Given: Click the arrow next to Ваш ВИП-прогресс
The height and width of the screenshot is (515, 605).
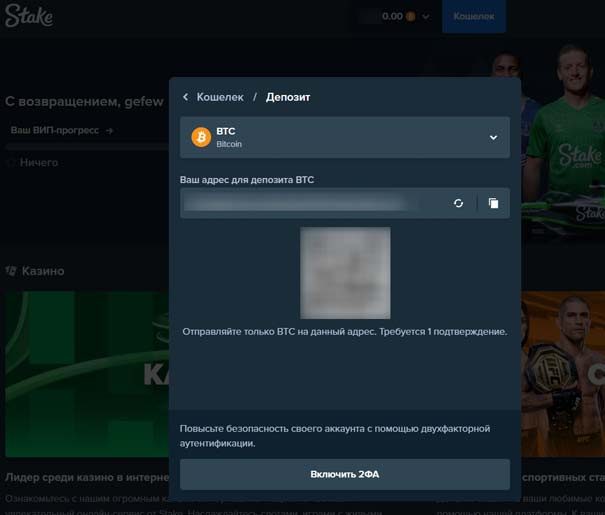Looking at the screenshot, I should coord(109,130).
